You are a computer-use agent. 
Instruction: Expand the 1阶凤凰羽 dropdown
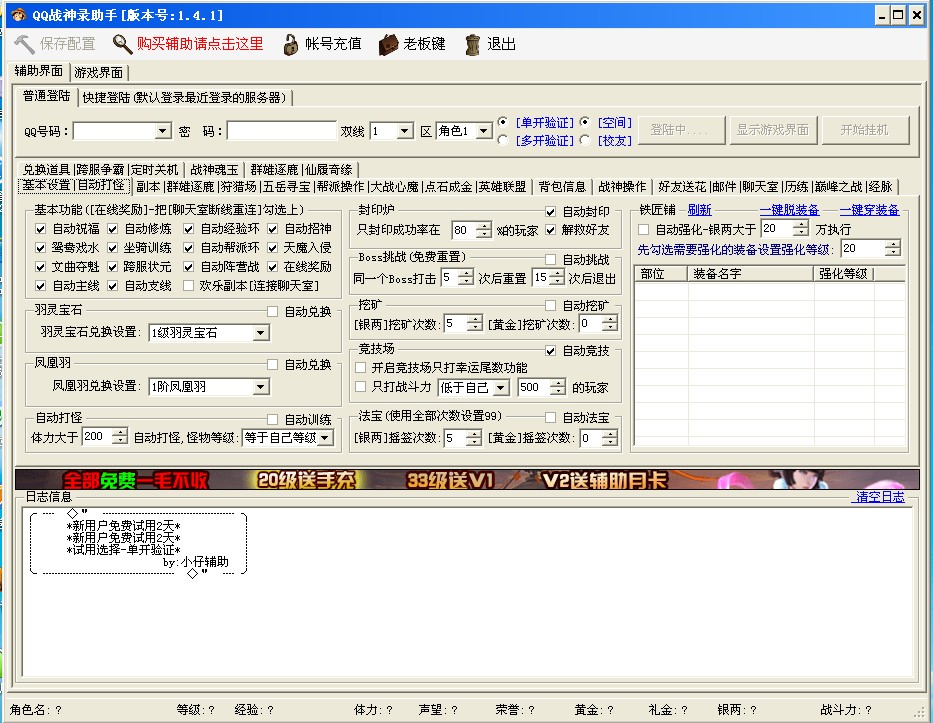[x=260, y=387]
